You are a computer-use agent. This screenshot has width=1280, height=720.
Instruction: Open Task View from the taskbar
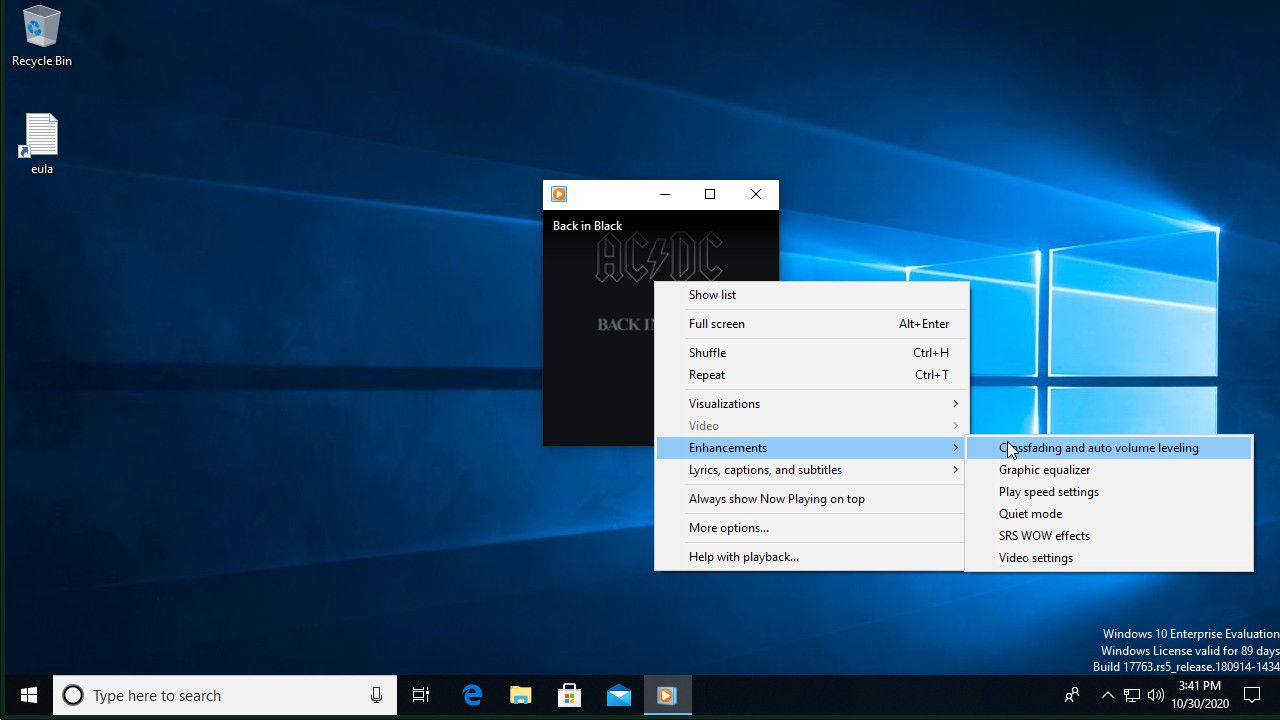coord(421,695)
